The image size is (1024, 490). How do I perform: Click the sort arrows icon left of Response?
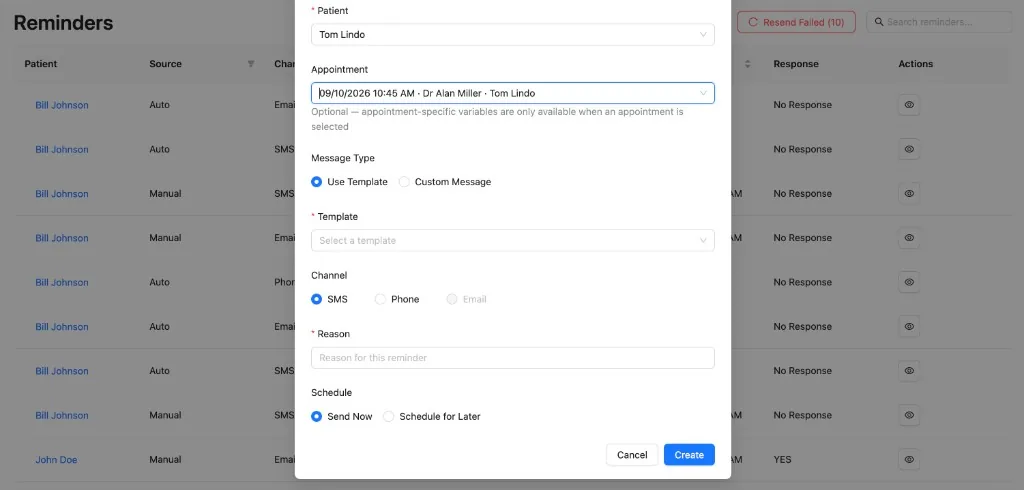[748, 64]
